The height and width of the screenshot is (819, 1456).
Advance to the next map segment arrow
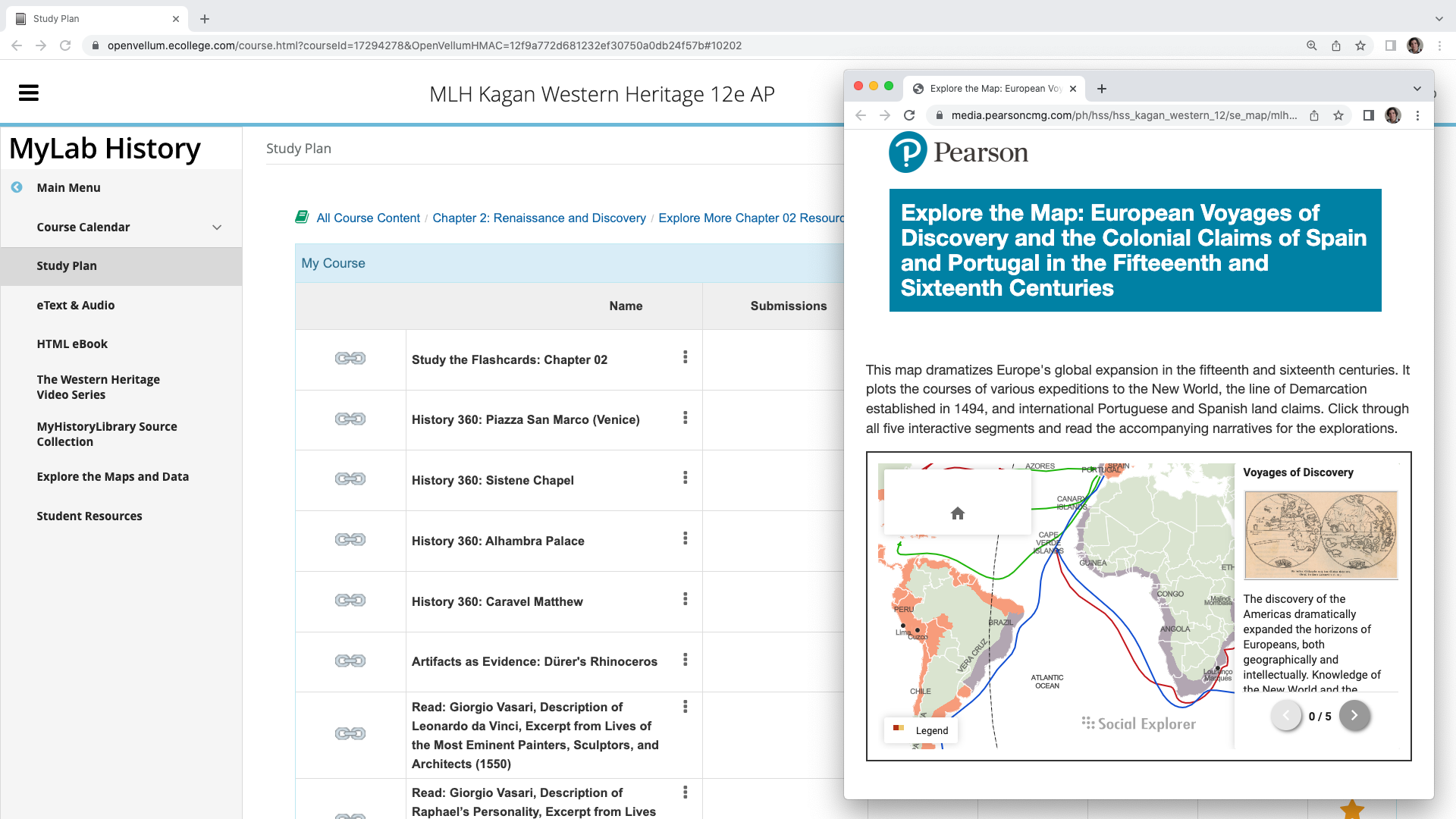pos(1354,716)
